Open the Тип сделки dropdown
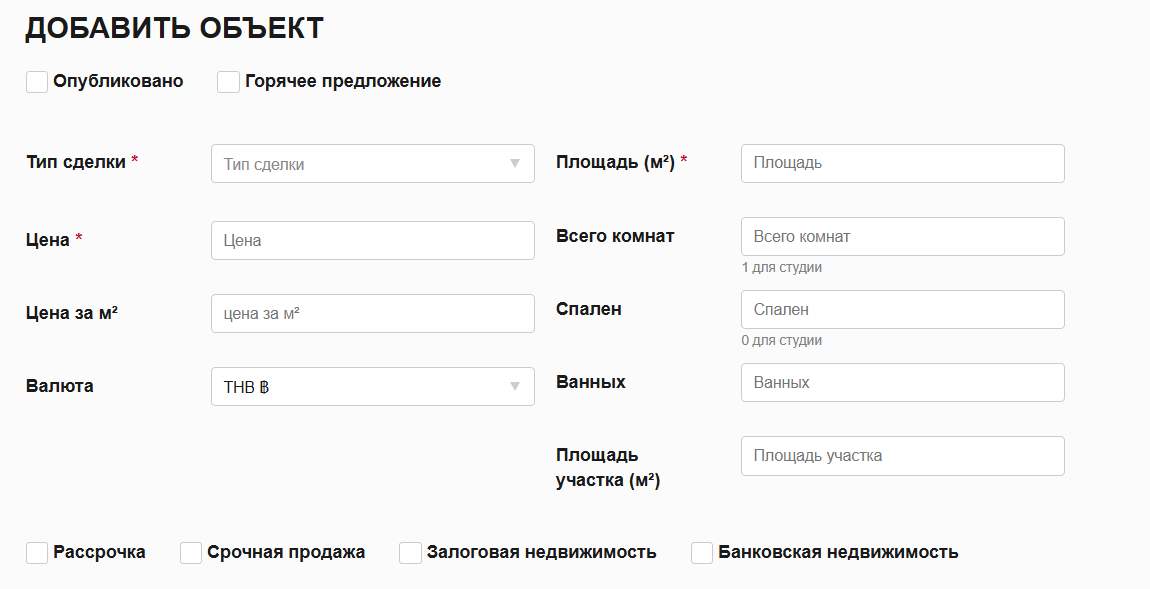Image resolution: width=1150 pixels, height=589 pixels. tap(372, 164)
